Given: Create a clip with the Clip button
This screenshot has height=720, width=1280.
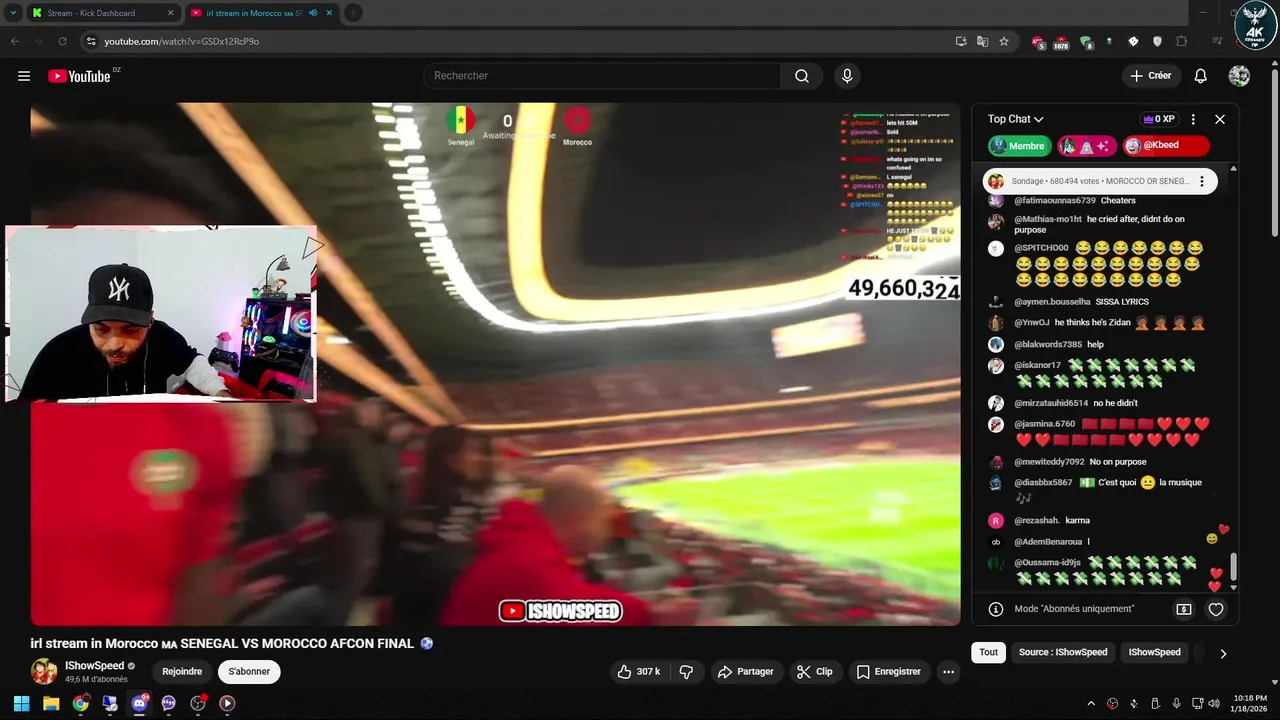Looking at the screenshot, I should [x=814, y=672].
